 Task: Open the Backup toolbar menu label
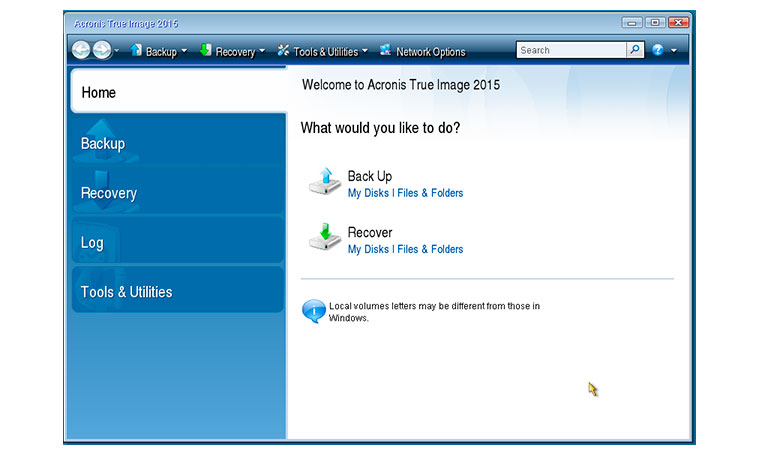(x=161, y=52)
